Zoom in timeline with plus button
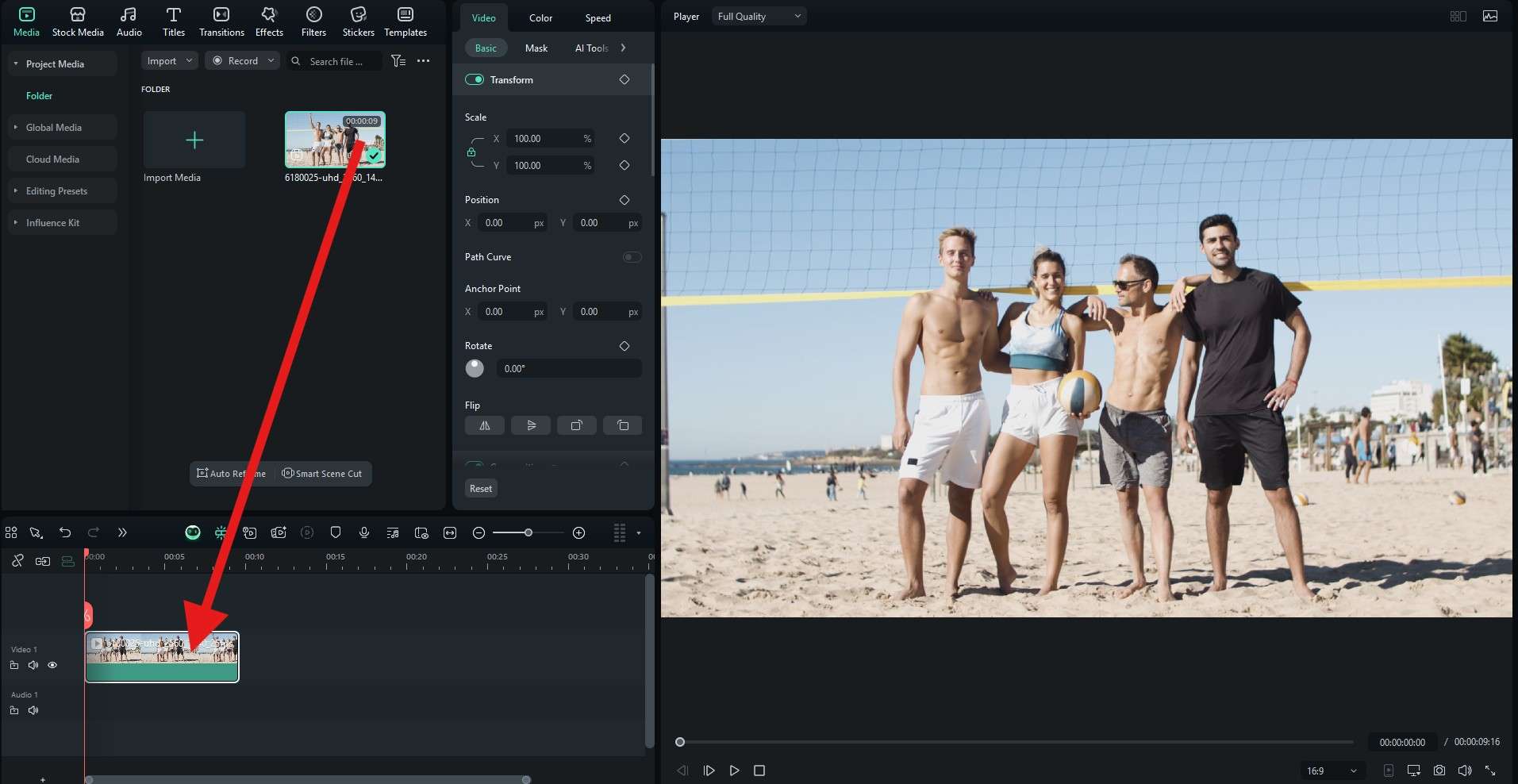The width and height of the screenshot is (1518, 784). tap(579, 532)
